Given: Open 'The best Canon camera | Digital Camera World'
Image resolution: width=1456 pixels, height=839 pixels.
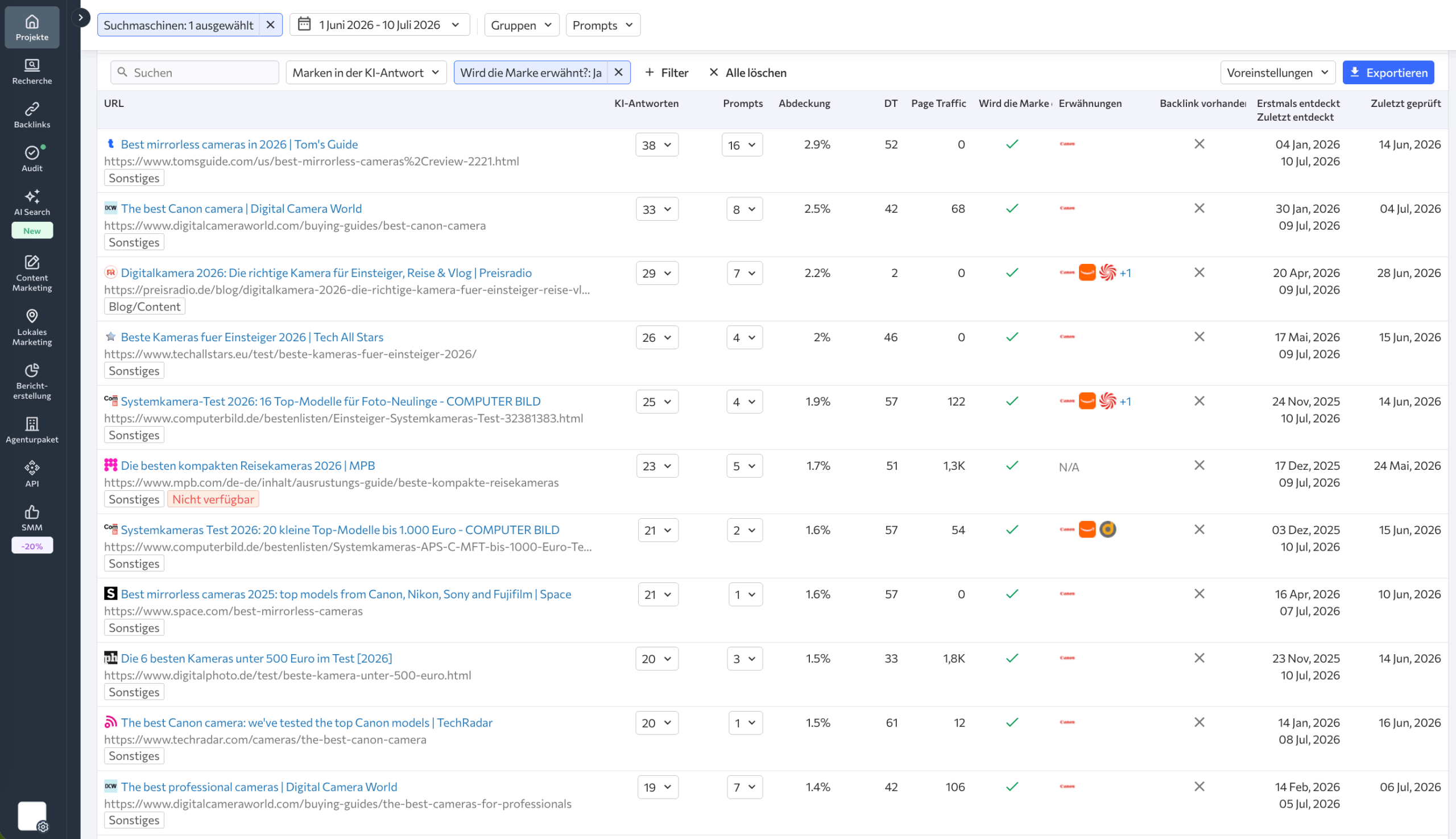Looking at the screenshot, I should tap(241, 209).
